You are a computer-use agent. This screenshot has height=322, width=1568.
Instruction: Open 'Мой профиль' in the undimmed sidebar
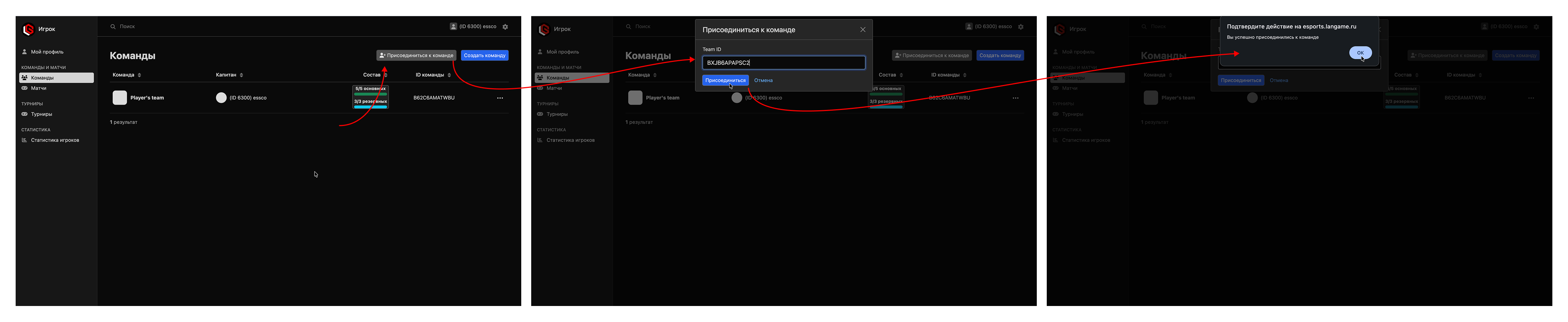coord(47,52)
